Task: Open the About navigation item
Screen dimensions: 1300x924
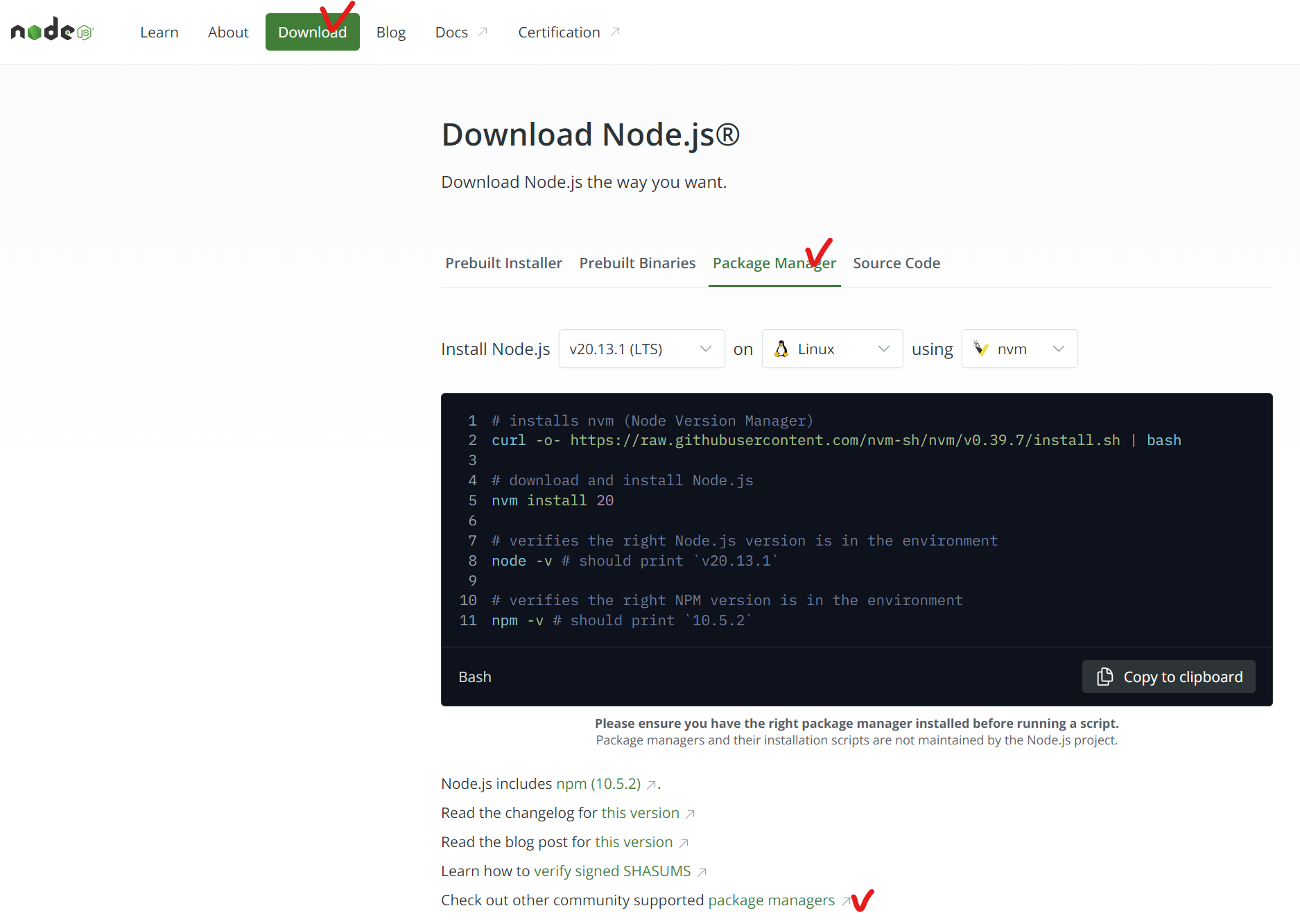Action: click(x=228, y=33)
